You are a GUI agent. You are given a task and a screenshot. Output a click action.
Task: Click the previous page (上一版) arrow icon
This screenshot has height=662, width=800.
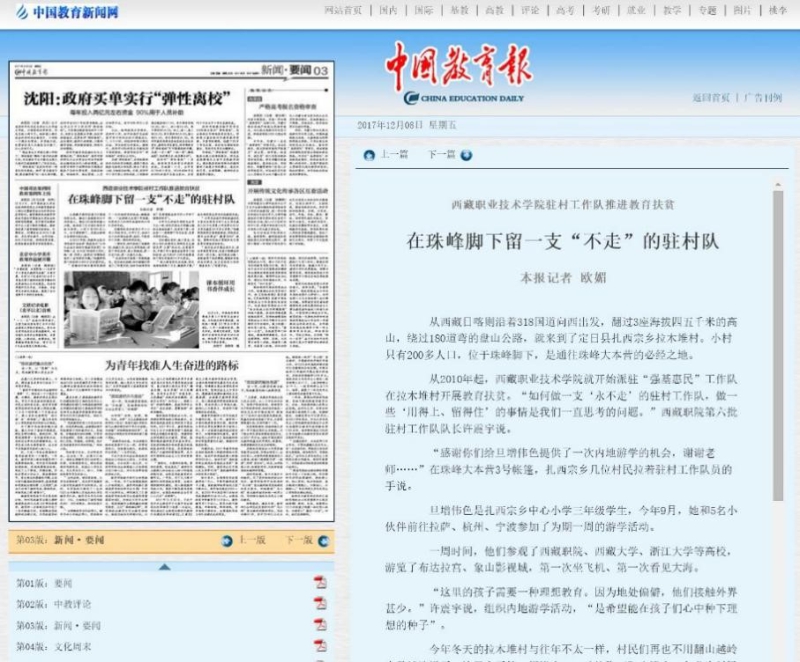point(227,541)
